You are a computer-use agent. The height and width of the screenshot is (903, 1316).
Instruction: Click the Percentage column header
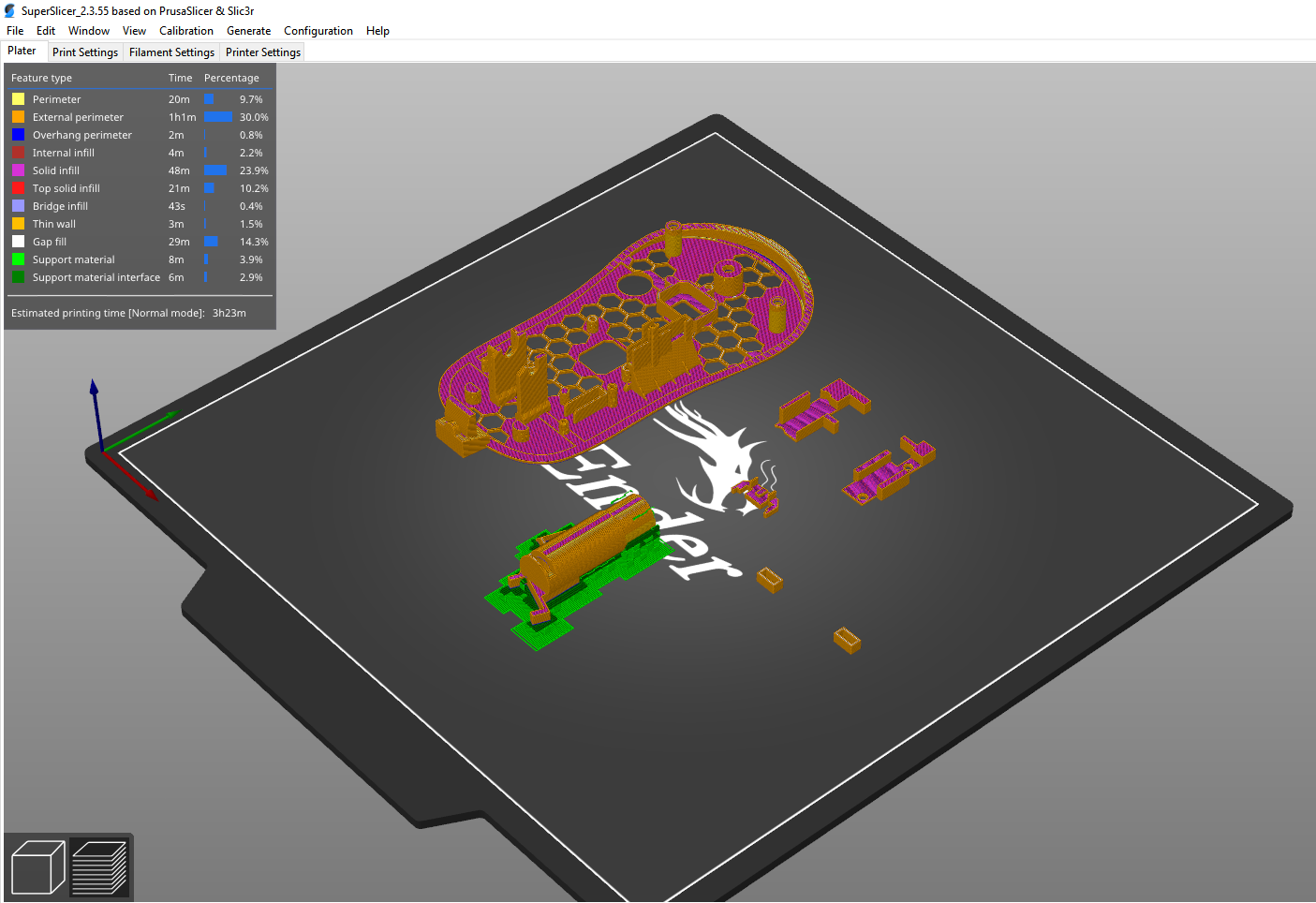click(x=231, y=79)
